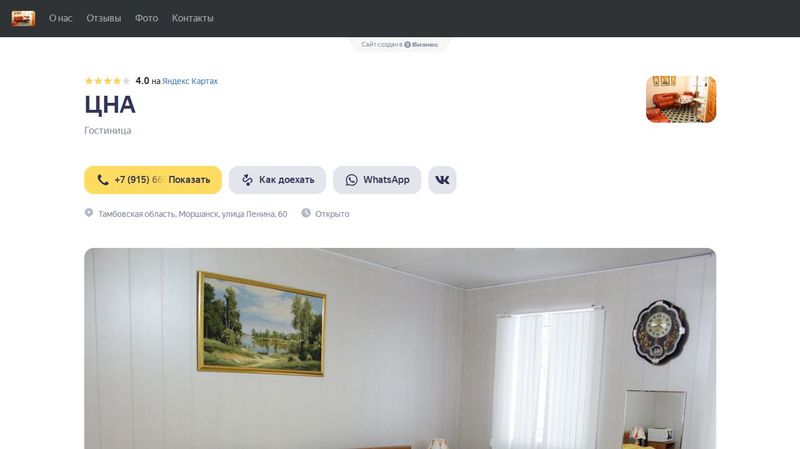The height and width of the screenshot is (449, 800).
Task: Click the location pin next to the address
Action: (x=89, y=213)
